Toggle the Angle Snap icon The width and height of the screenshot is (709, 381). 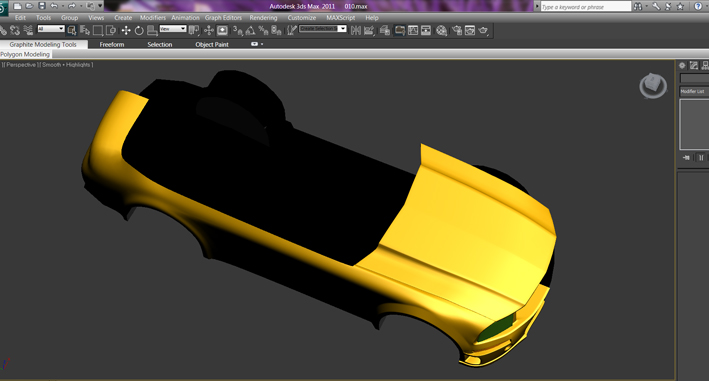250,30
